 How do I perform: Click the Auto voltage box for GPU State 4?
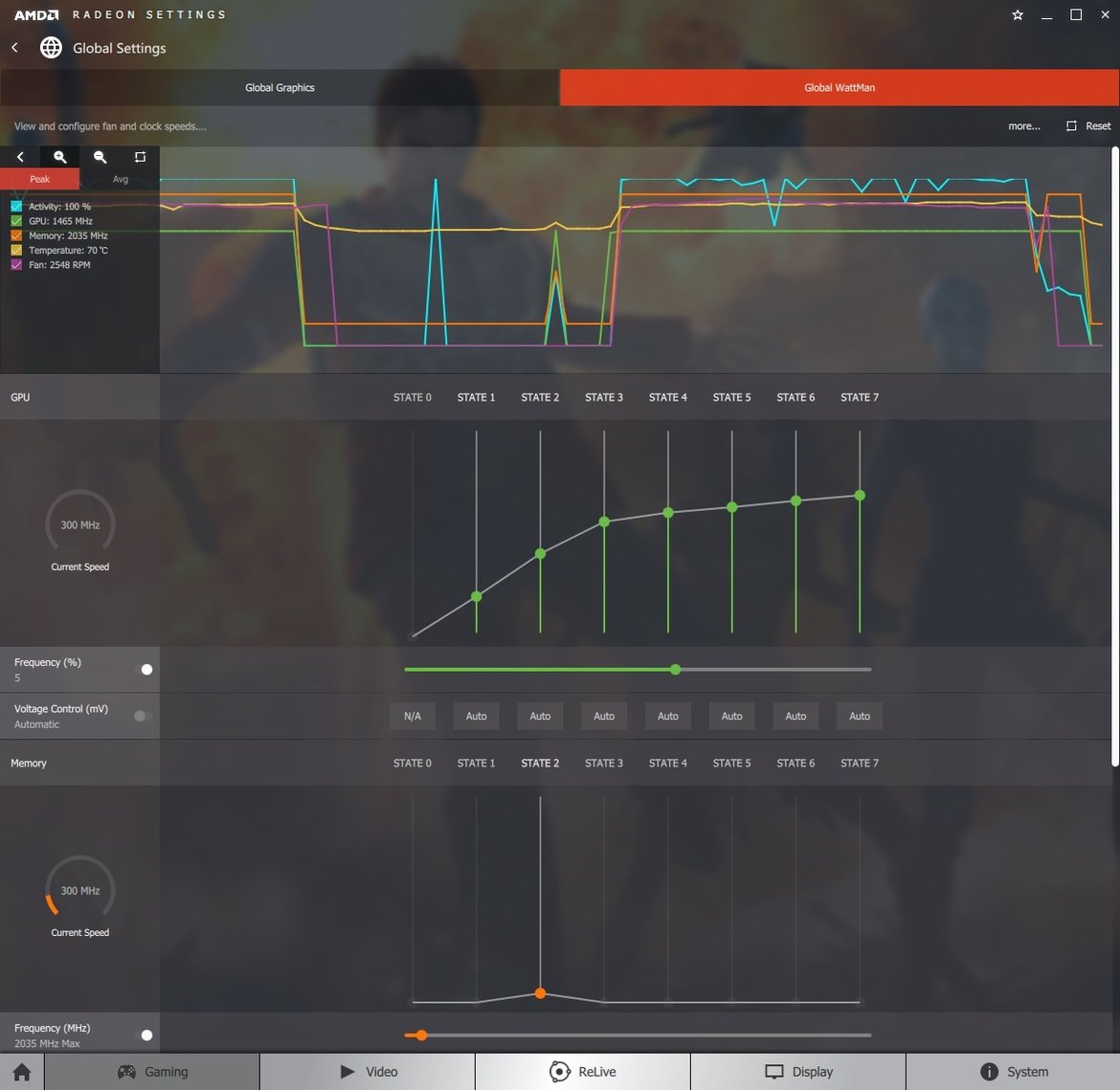(668, 716)
